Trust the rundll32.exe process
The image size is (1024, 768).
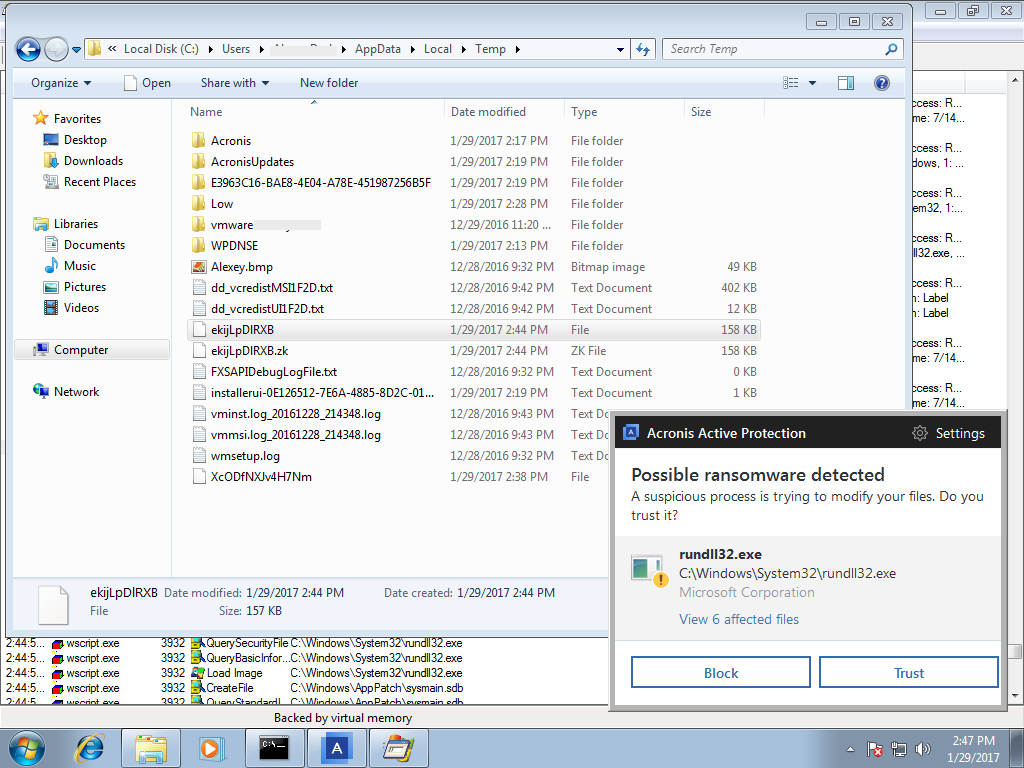coord(908,673)
